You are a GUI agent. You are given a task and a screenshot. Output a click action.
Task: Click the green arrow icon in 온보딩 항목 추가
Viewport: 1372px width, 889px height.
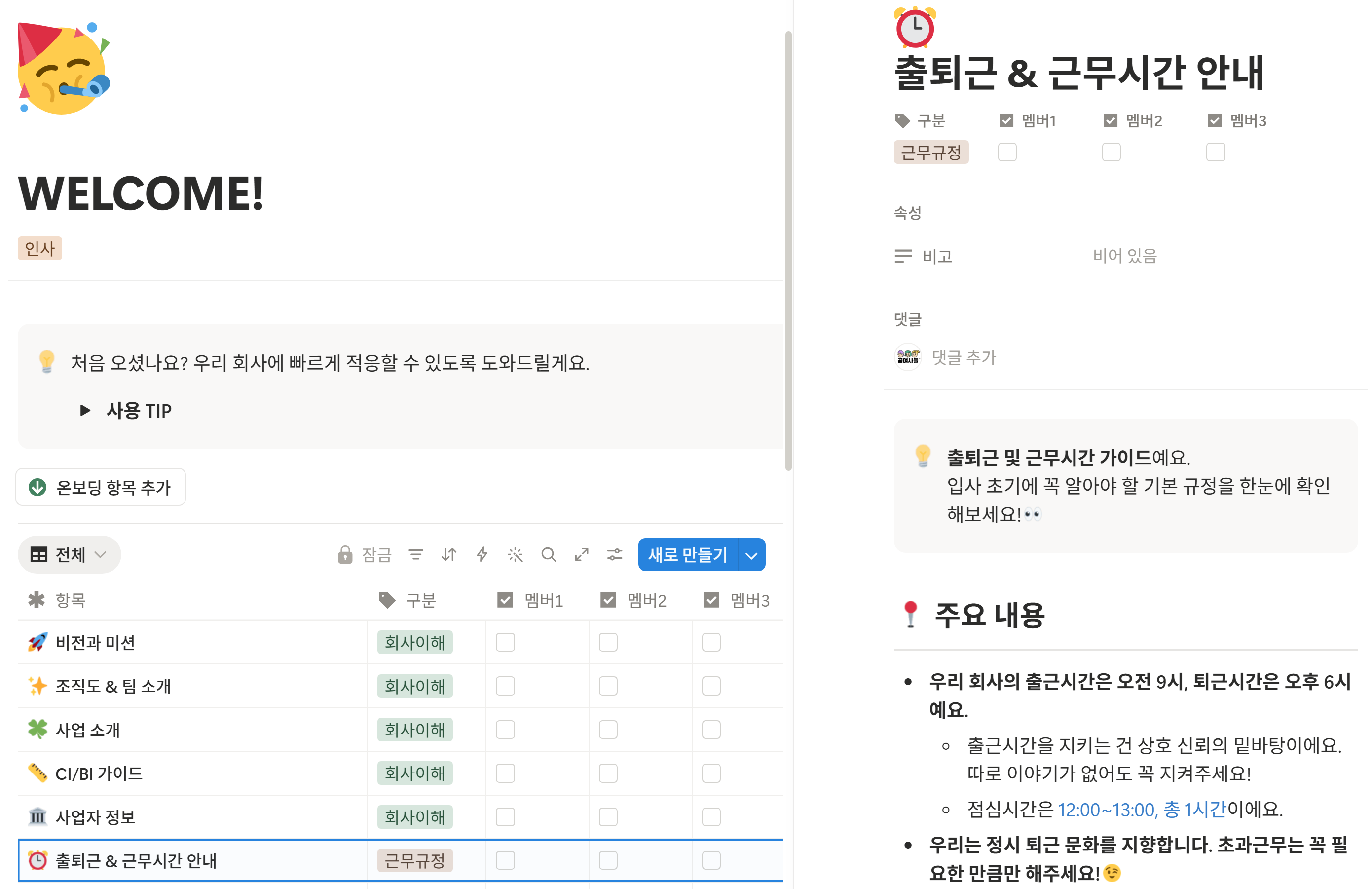(x=37, y=487)
